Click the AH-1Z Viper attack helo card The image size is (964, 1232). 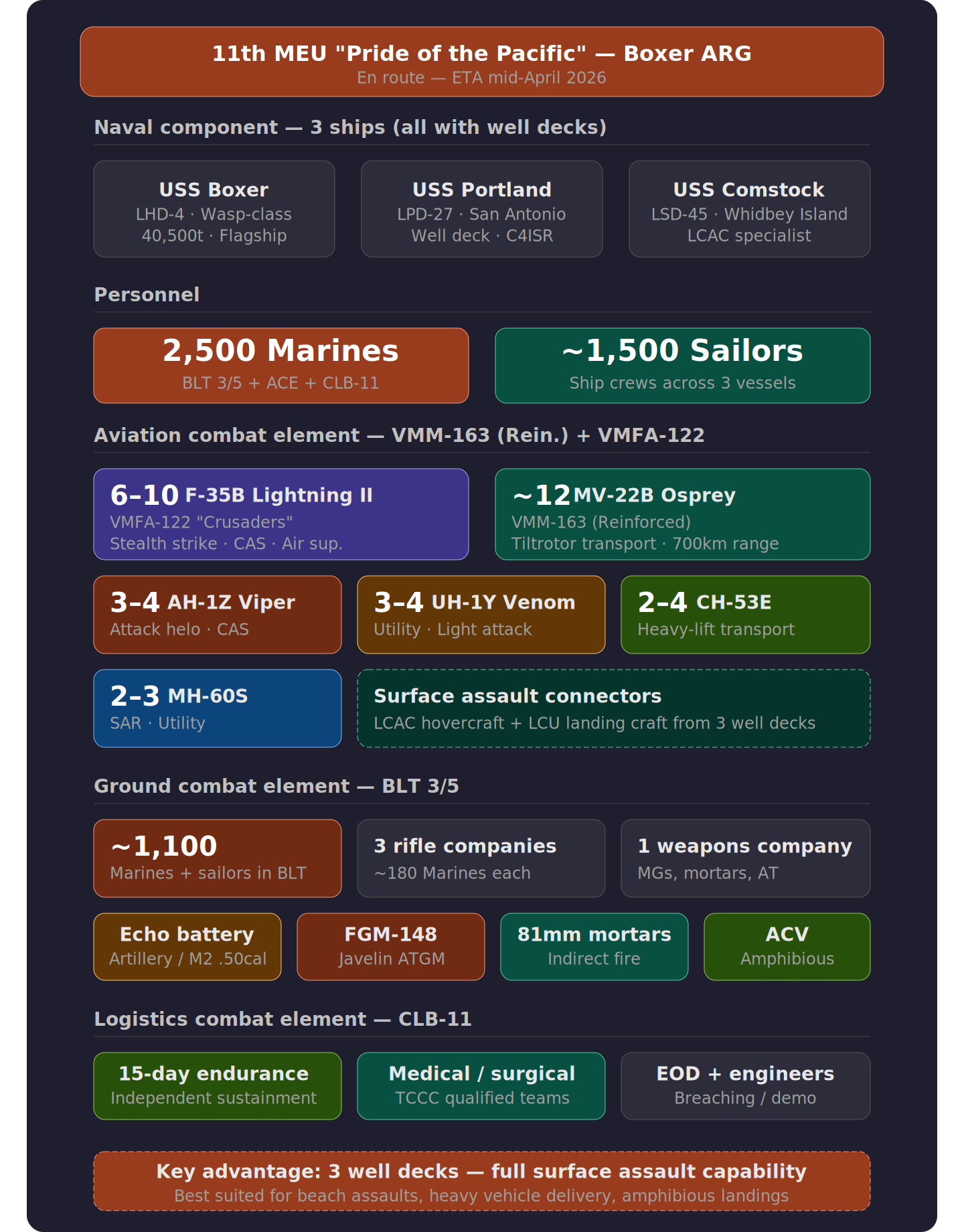[x=218, y=615]
